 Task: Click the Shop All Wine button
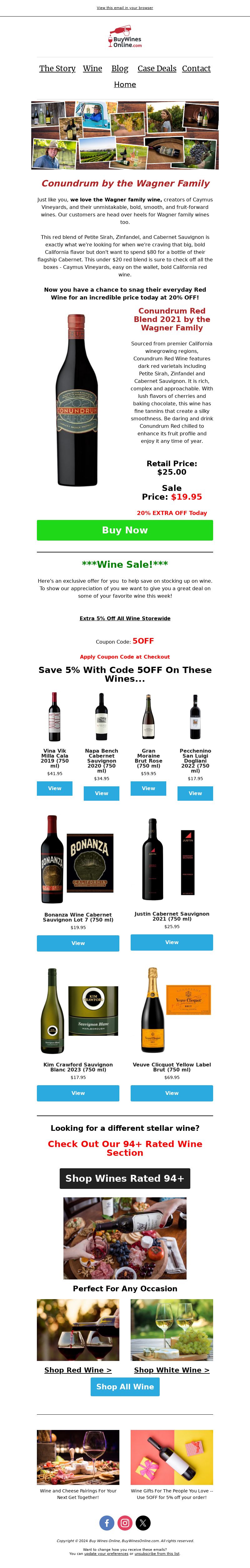click(x=125, y=1386)
